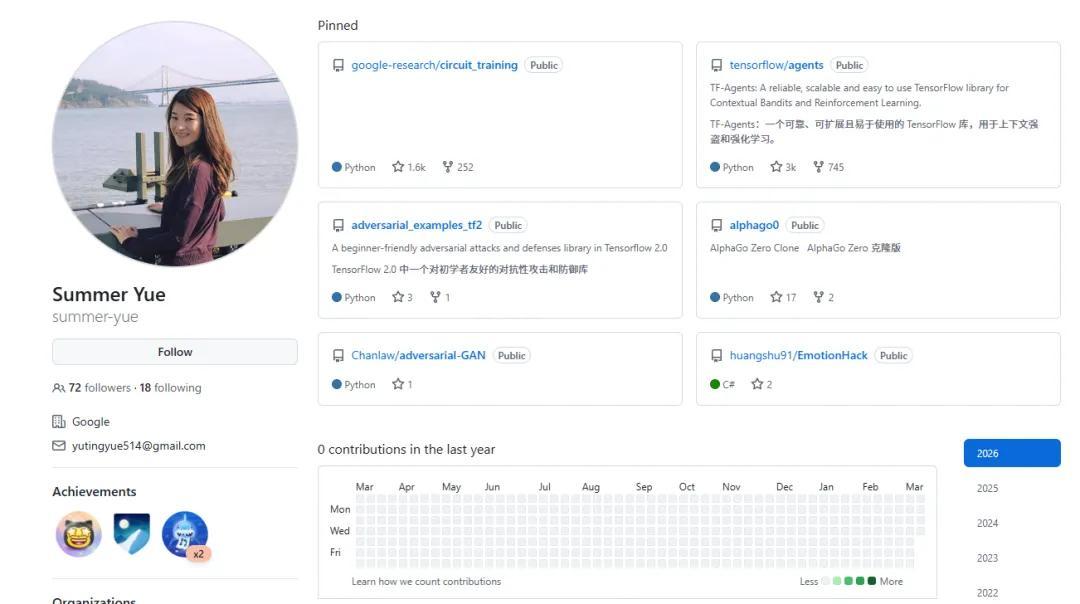Select the 2023 contributions year
1080x604 pixels.
988,558
